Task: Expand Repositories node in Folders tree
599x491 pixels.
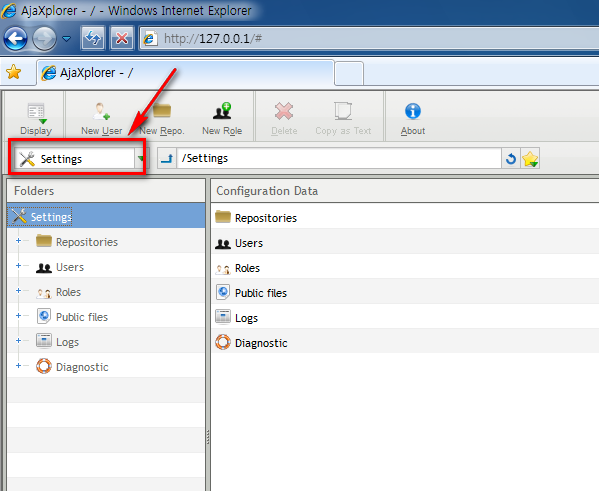Action: (x=18, y=241)
